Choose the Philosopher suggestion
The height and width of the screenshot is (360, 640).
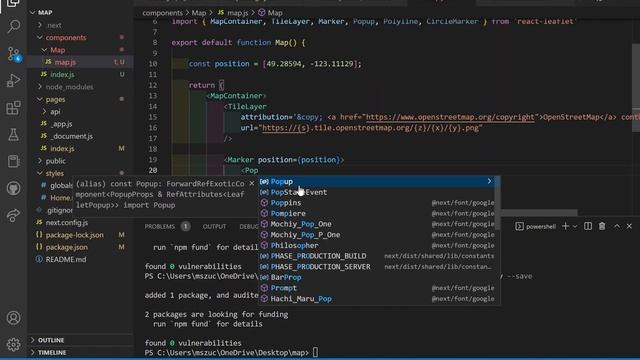pos(377,245)
